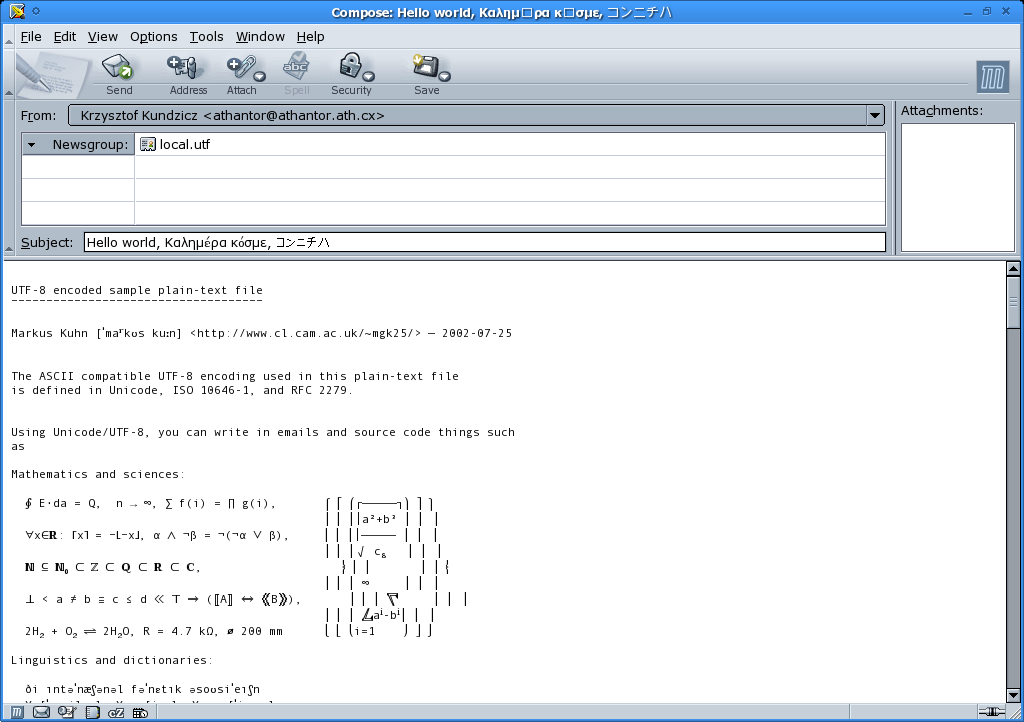Viewport: 1024px width, 722px height.
Task: Click the empty Attachments list box
Action: coord(957,187)
